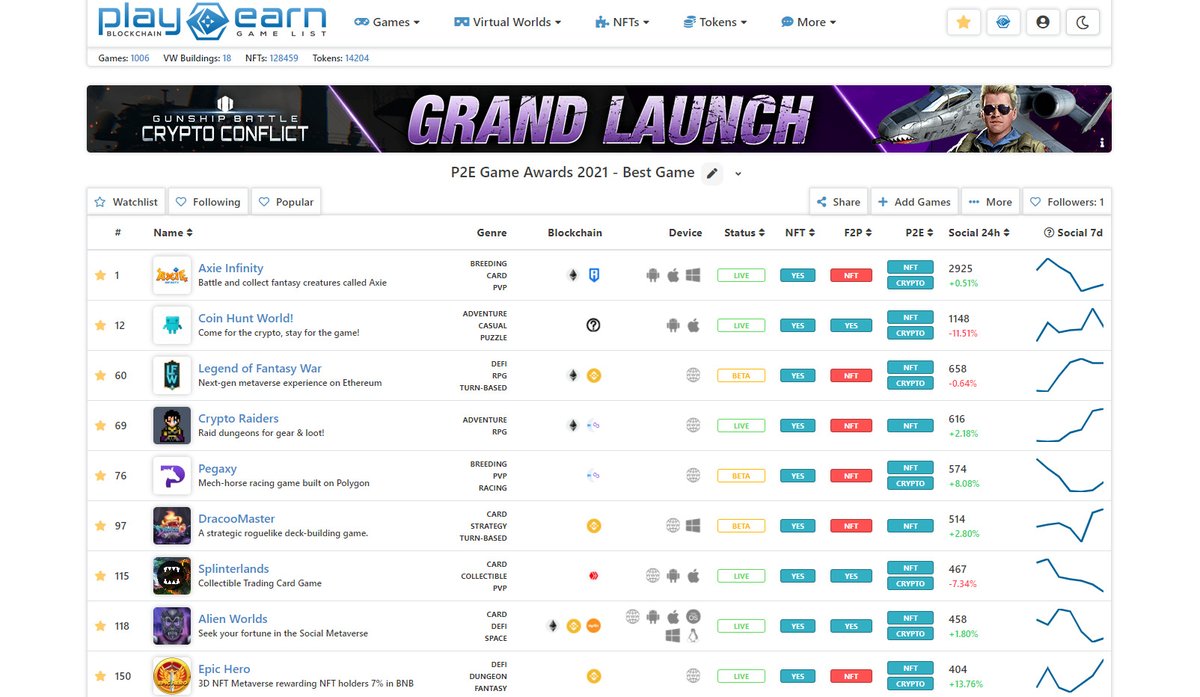Click Polygon icon in Pegaxy row
The height and width of the screenshot is (697, 1200).
593,475
